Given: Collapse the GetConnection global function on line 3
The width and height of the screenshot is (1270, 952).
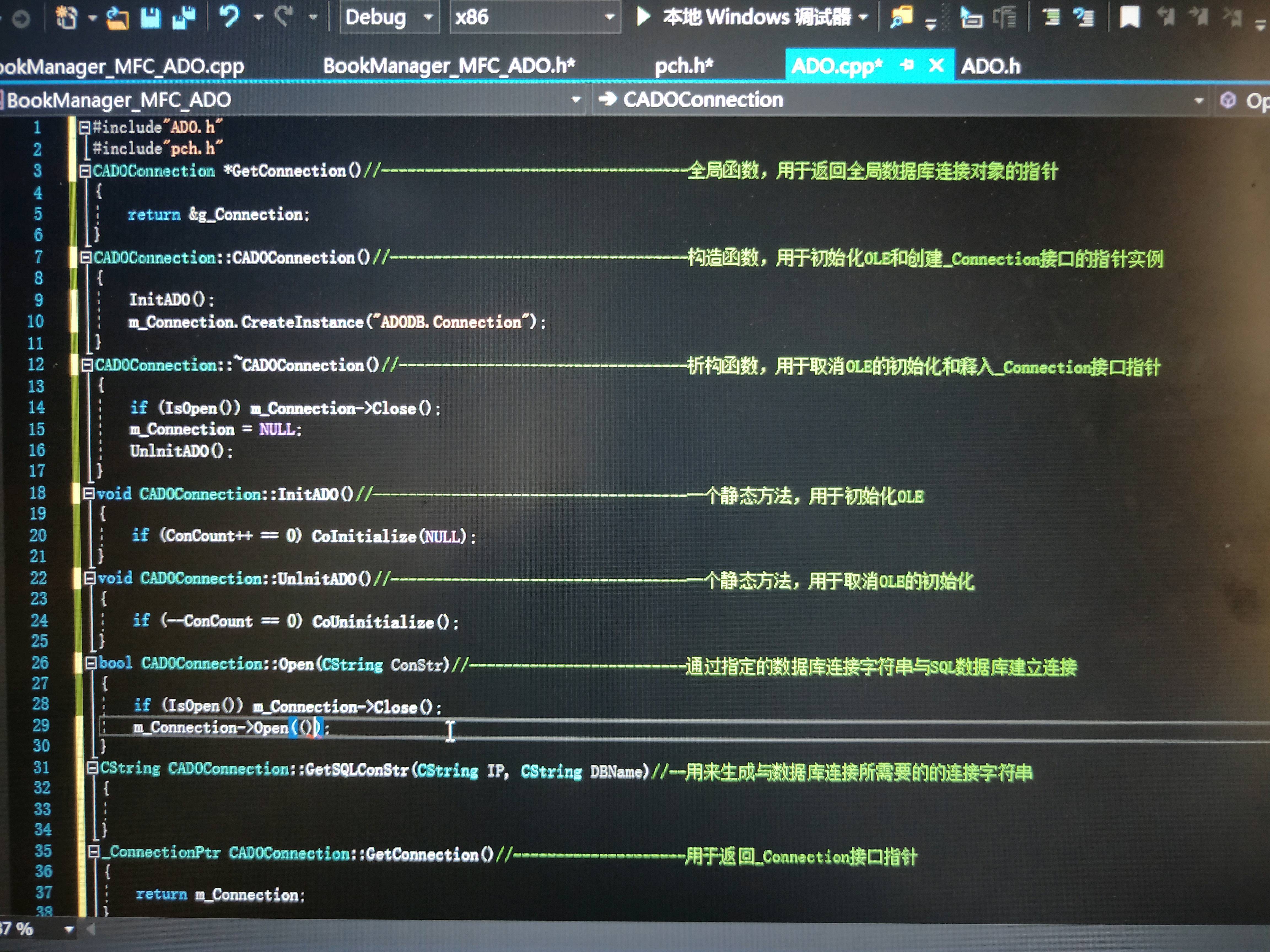Looking at the screenshot, I should pos(85,171).
